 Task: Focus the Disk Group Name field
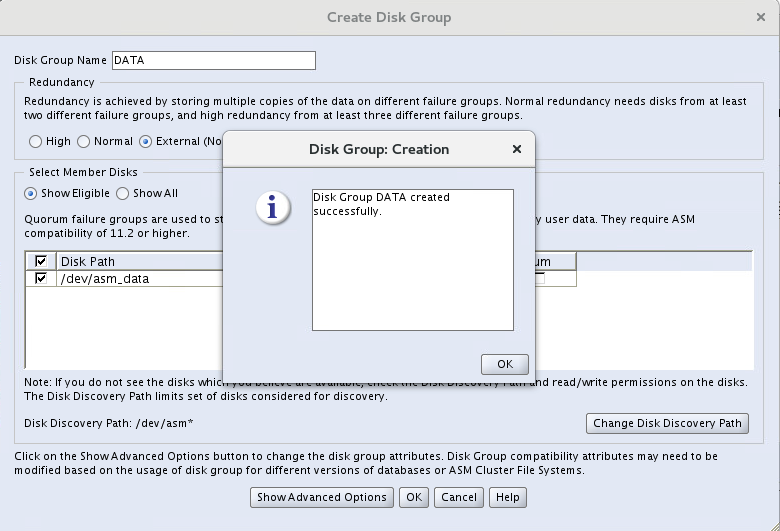pos(214,60)
